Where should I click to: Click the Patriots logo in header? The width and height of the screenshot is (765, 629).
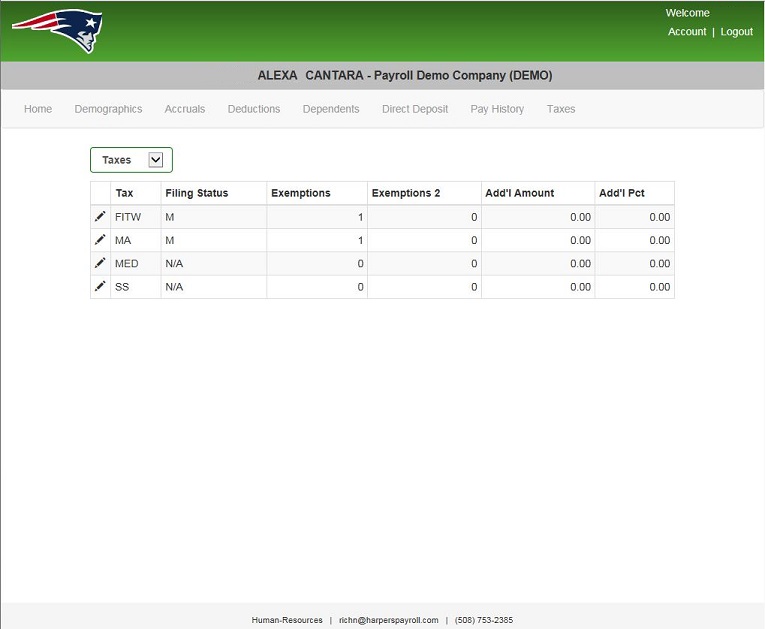click(x=58, y=31)
